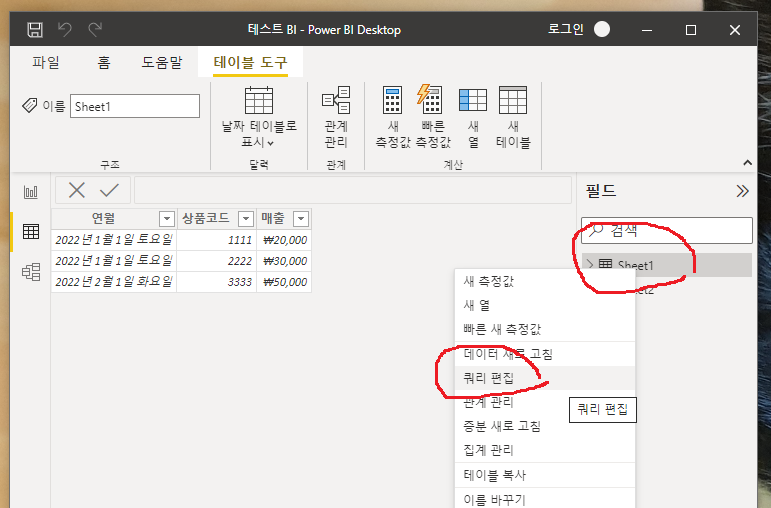Screen dimensions: 771x508
Task: Click the empty formula bar
Action: (353, 190)
